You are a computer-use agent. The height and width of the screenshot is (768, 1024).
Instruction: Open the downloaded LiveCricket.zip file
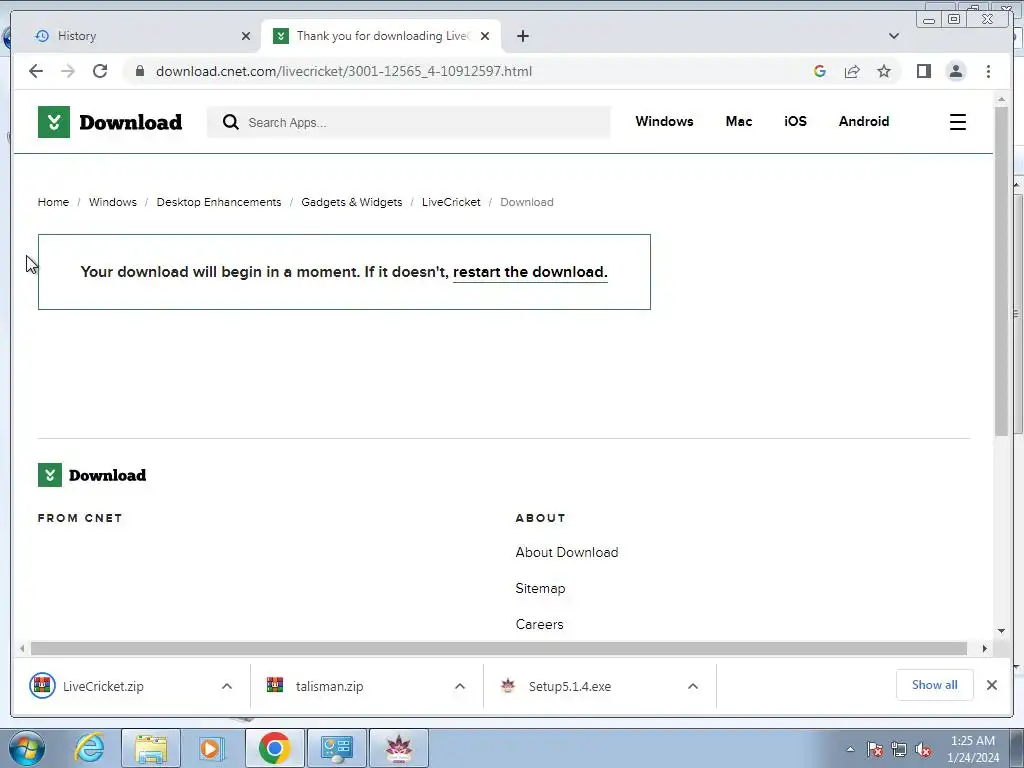pyautogui.click(x=103, y=686)
